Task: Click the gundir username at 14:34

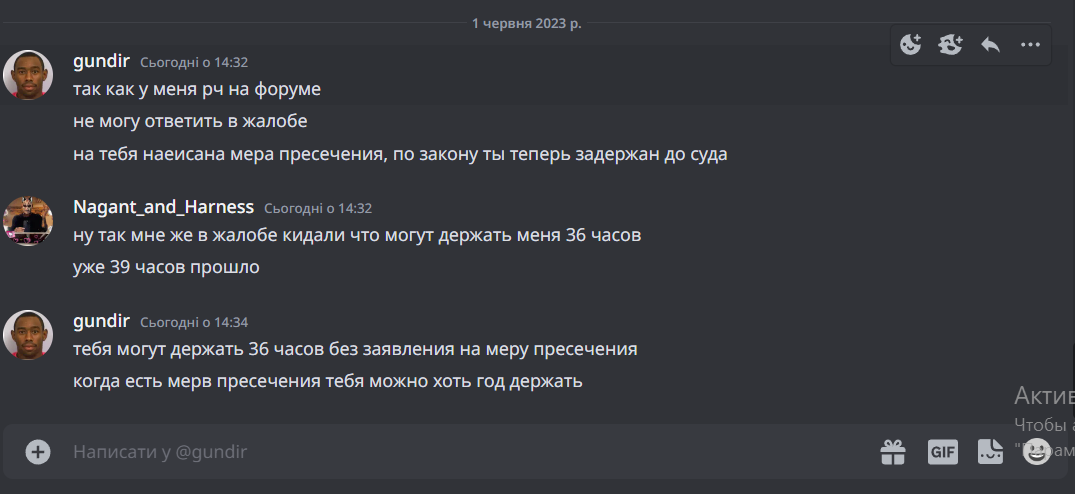Action: click(101, 321)
